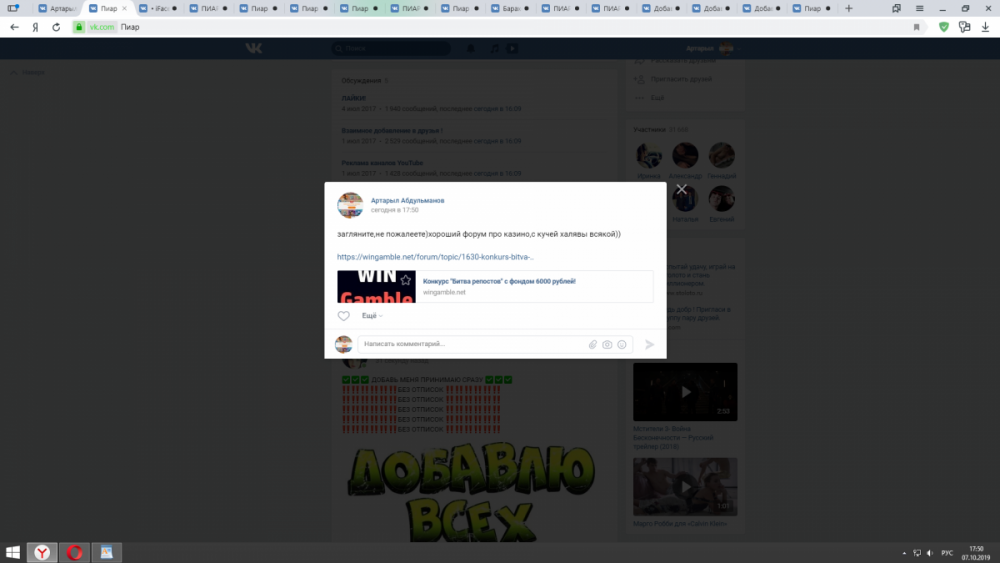Click the VK logo in the header
Viewport: 1000px width, 563px height.
254,48
